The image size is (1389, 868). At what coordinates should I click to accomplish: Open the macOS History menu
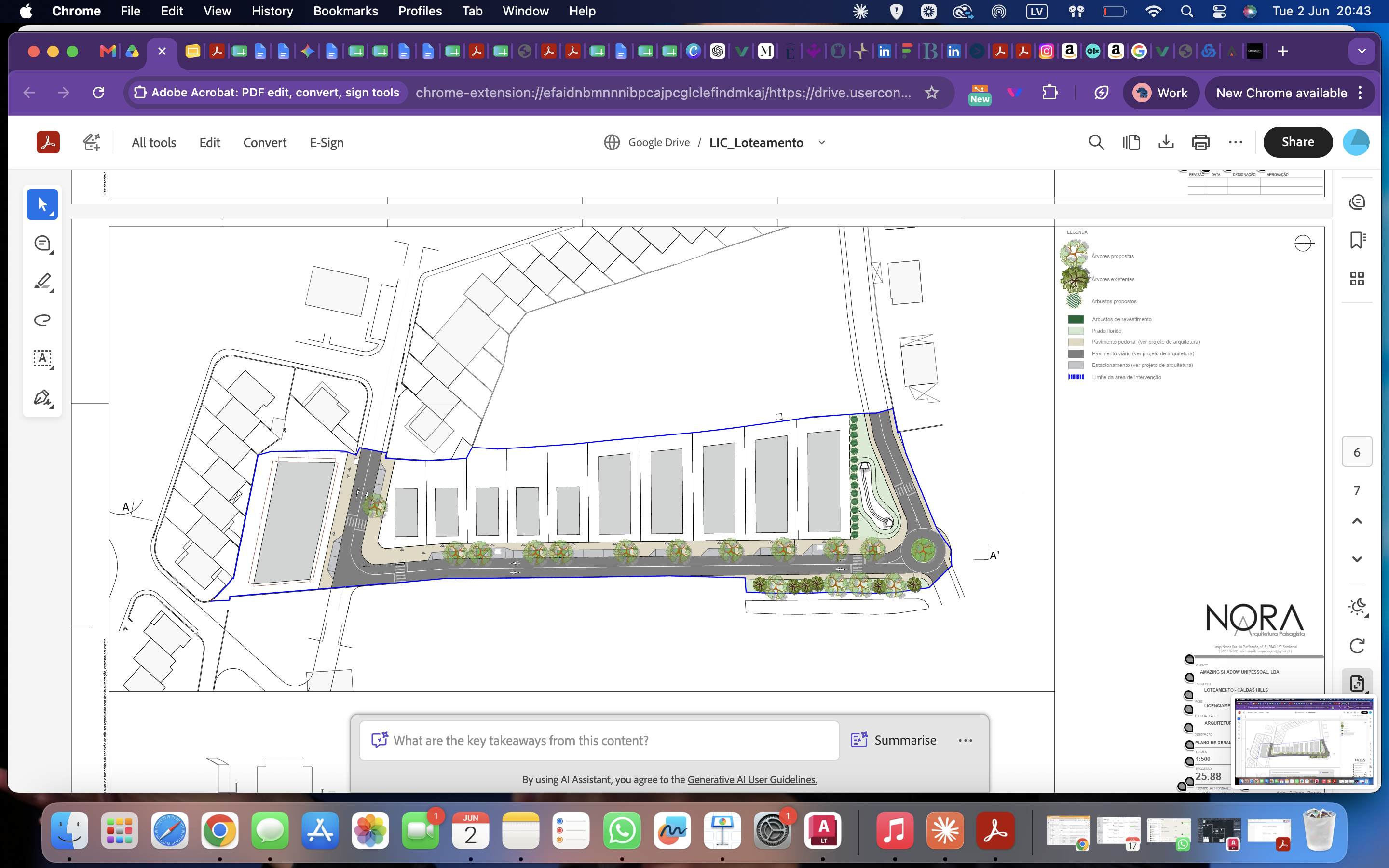[x=272, y=11]
